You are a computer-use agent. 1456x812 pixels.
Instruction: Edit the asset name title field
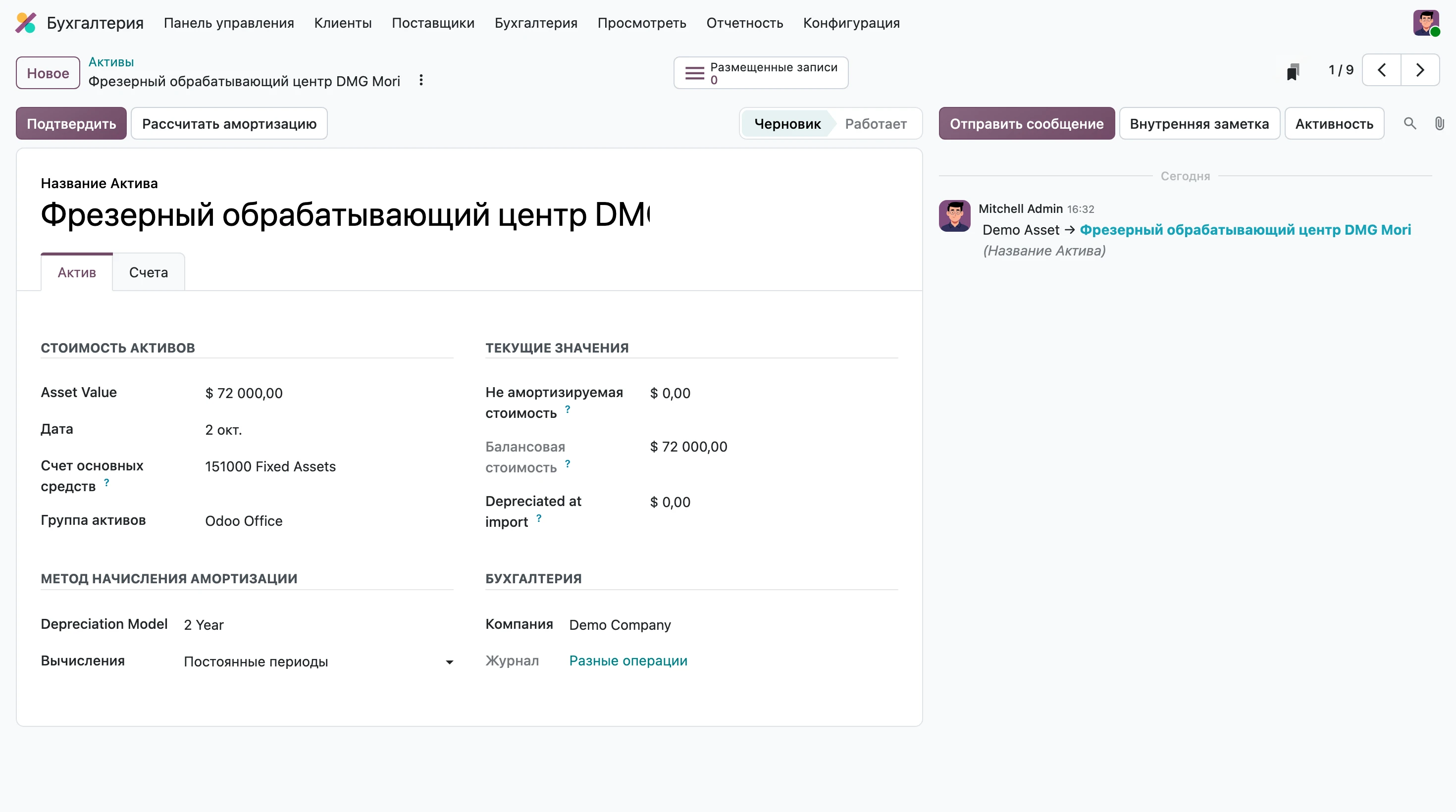(x=345, y=215)
